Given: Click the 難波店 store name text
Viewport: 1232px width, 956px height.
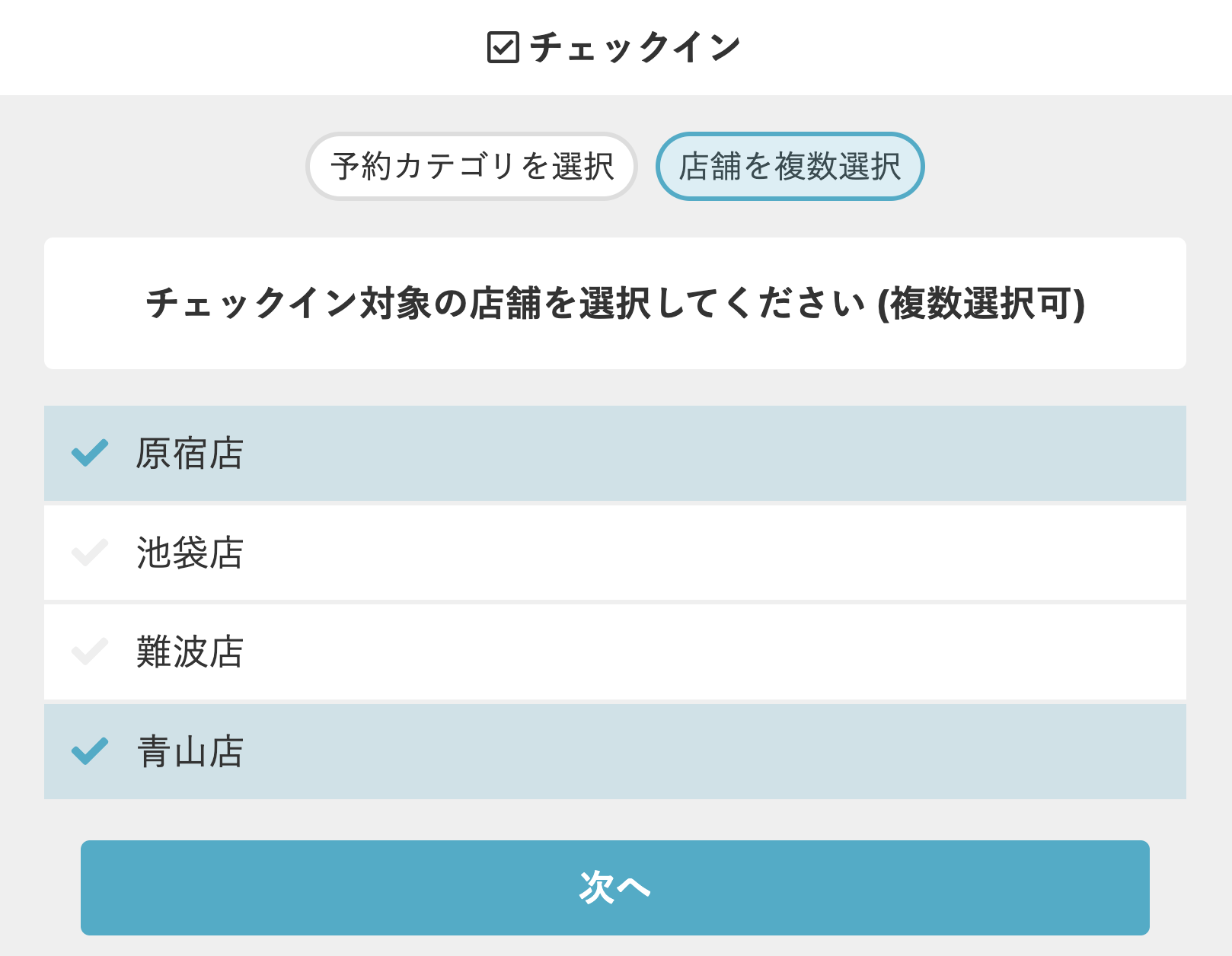Looking at the screenshot, I should click(190, 652).
